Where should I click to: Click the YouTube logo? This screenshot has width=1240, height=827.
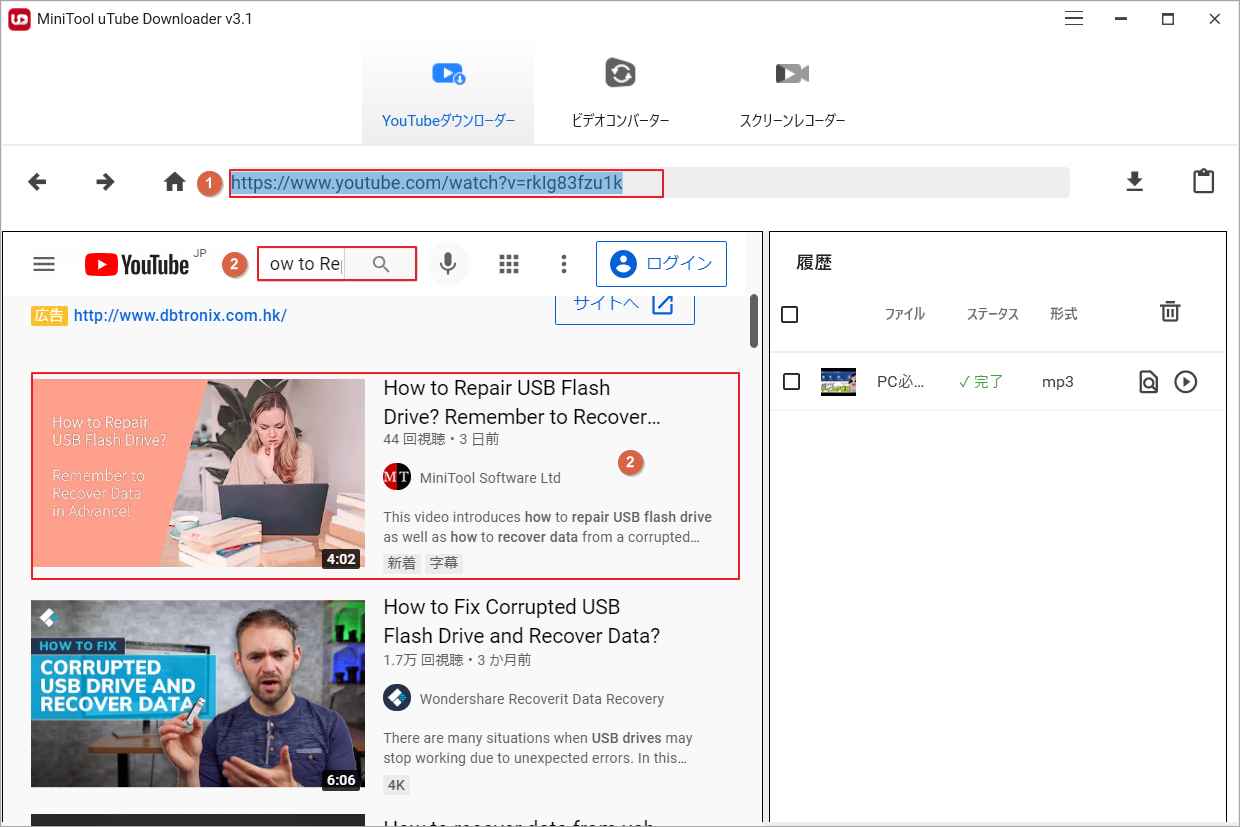137,264
